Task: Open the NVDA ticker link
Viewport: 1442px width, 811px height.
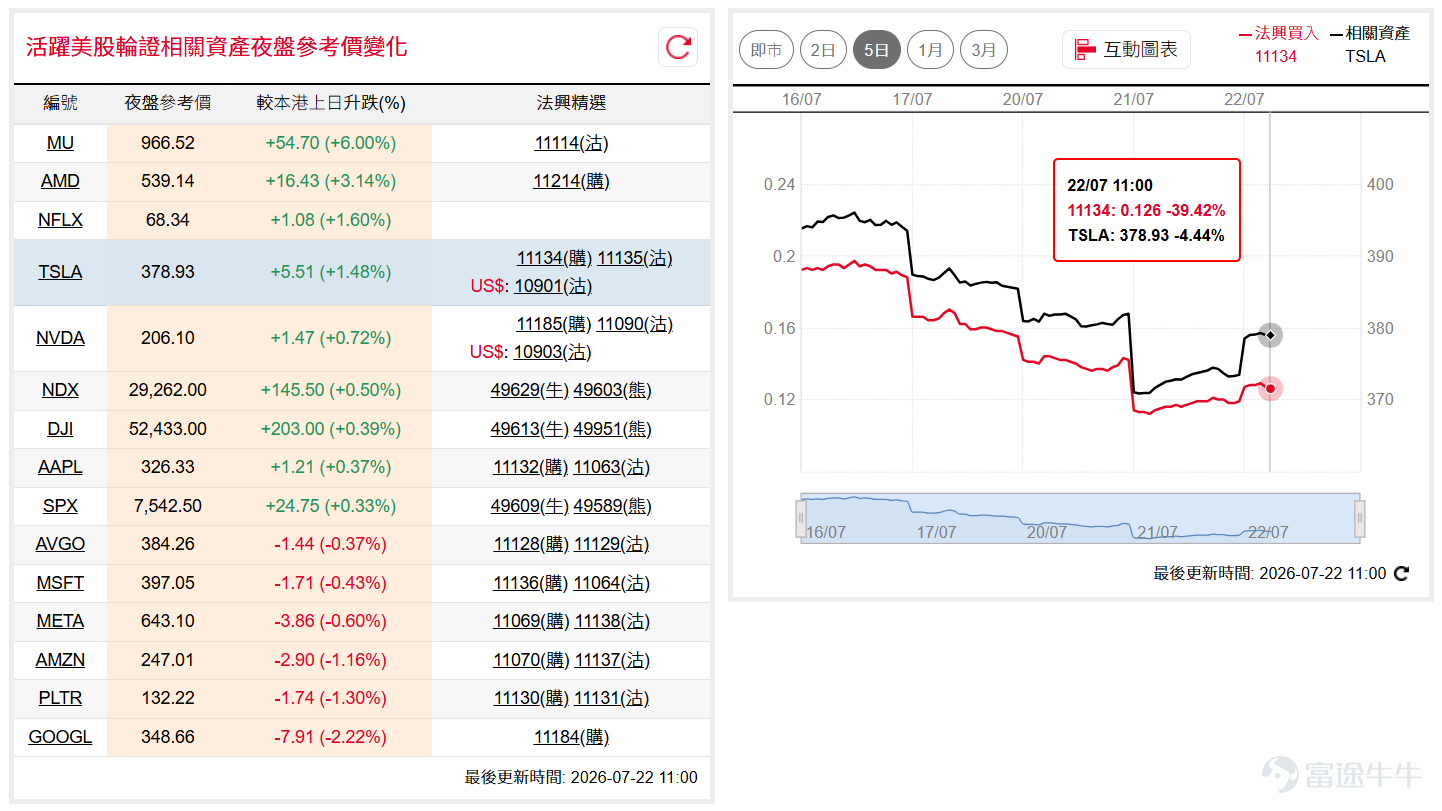Action: click(60, 338)
